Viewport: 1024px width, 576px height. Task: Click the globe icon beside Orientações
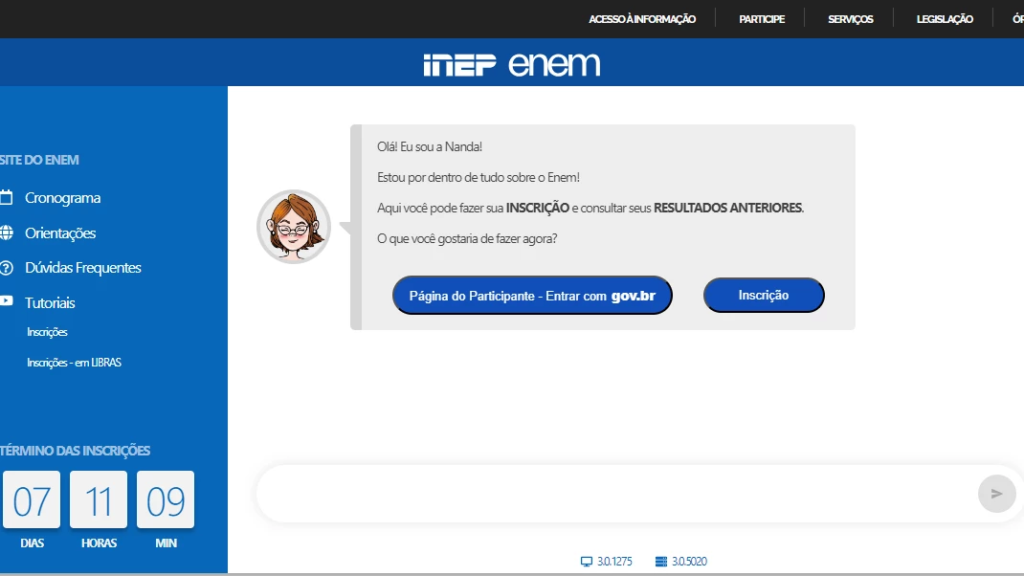point(6,233)
